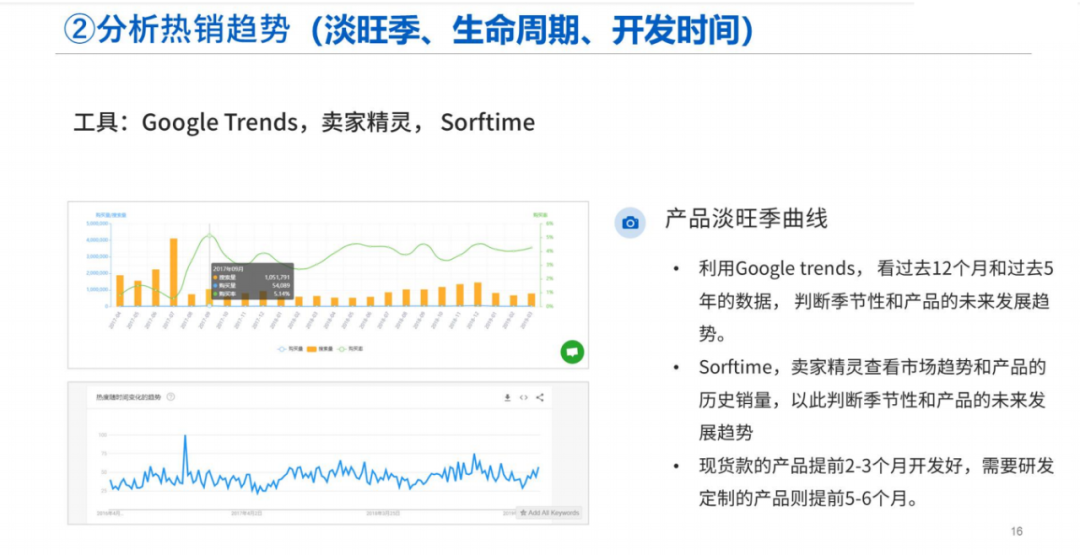Click the 100 peak of the blue trend line
Screen dimensions: 1080x555
(x=185, y=436)
